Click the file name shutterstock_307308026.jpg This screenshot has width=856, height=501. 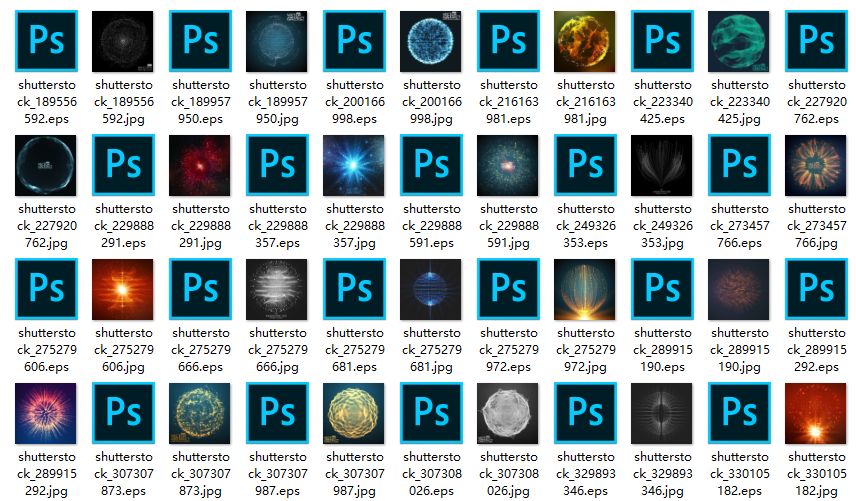tap(508, 474)
